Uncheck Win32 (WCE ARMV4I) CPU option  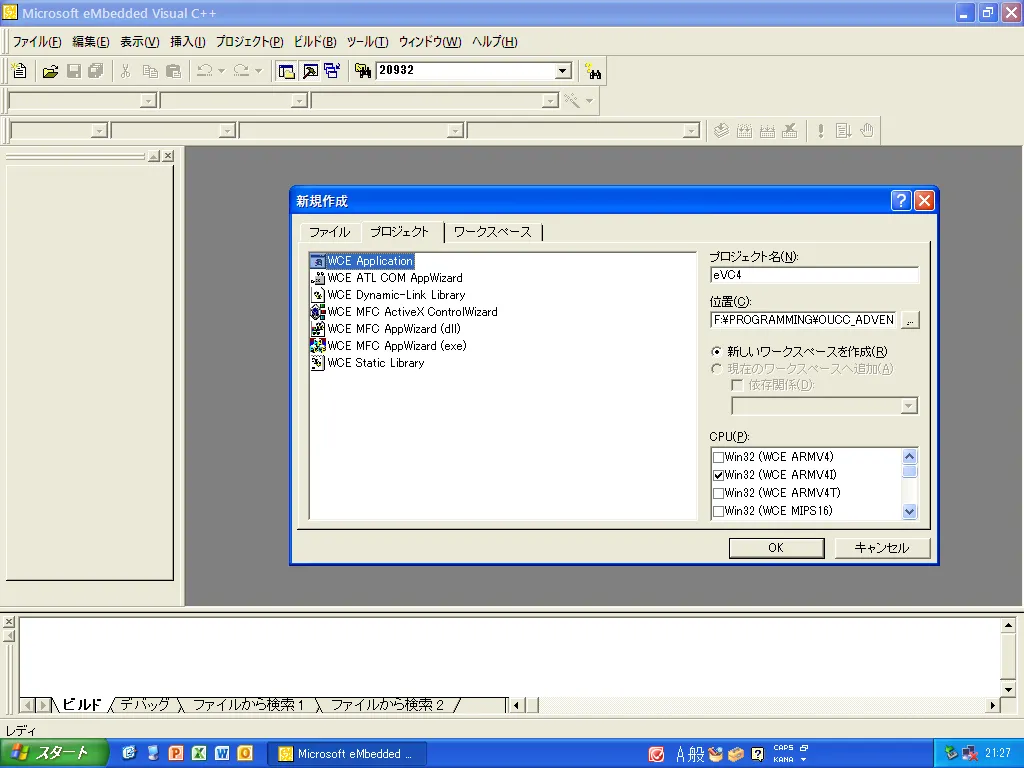point(718,475)
